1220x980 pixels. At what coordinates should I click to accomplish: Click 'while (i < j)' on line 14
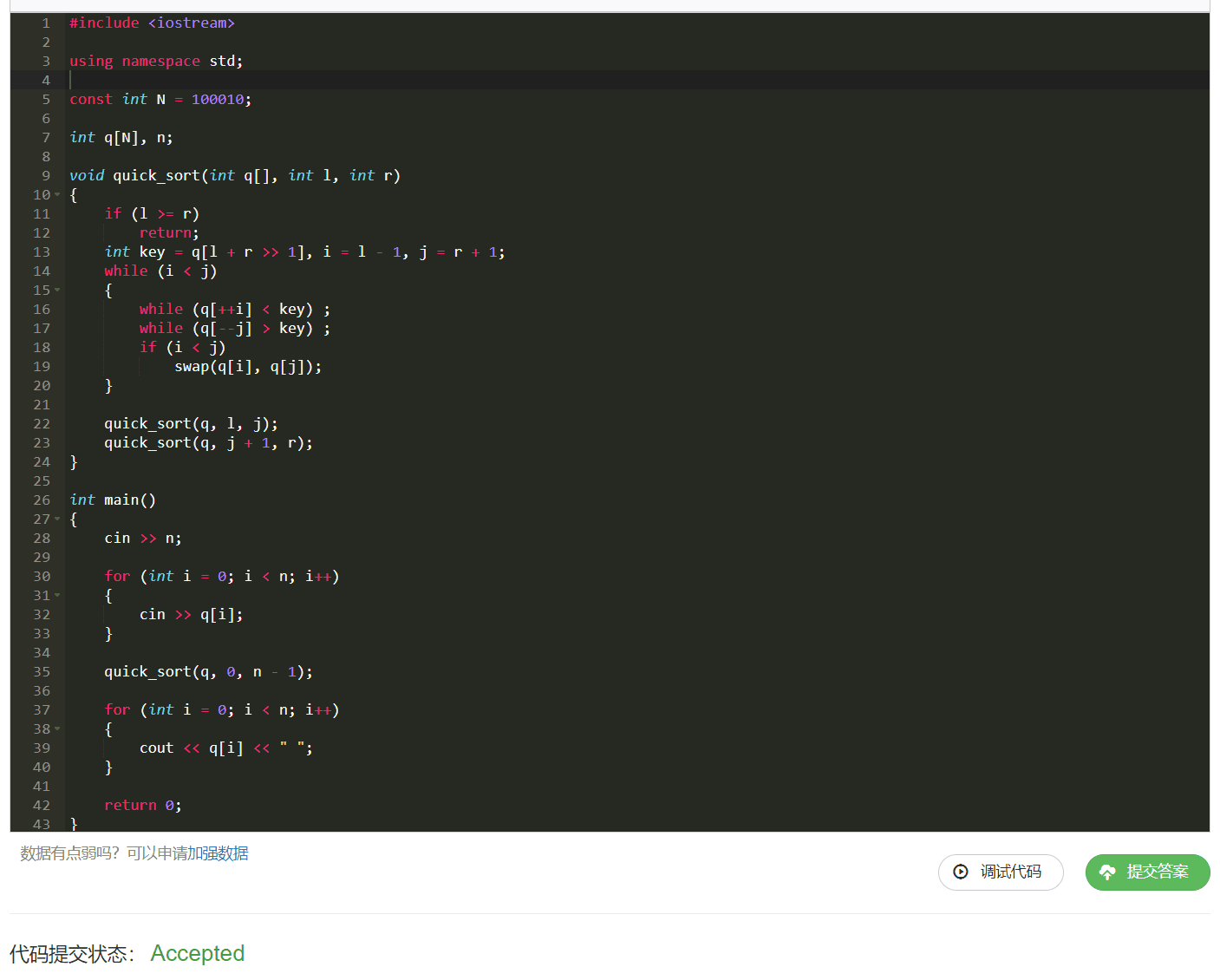(160, 271)
